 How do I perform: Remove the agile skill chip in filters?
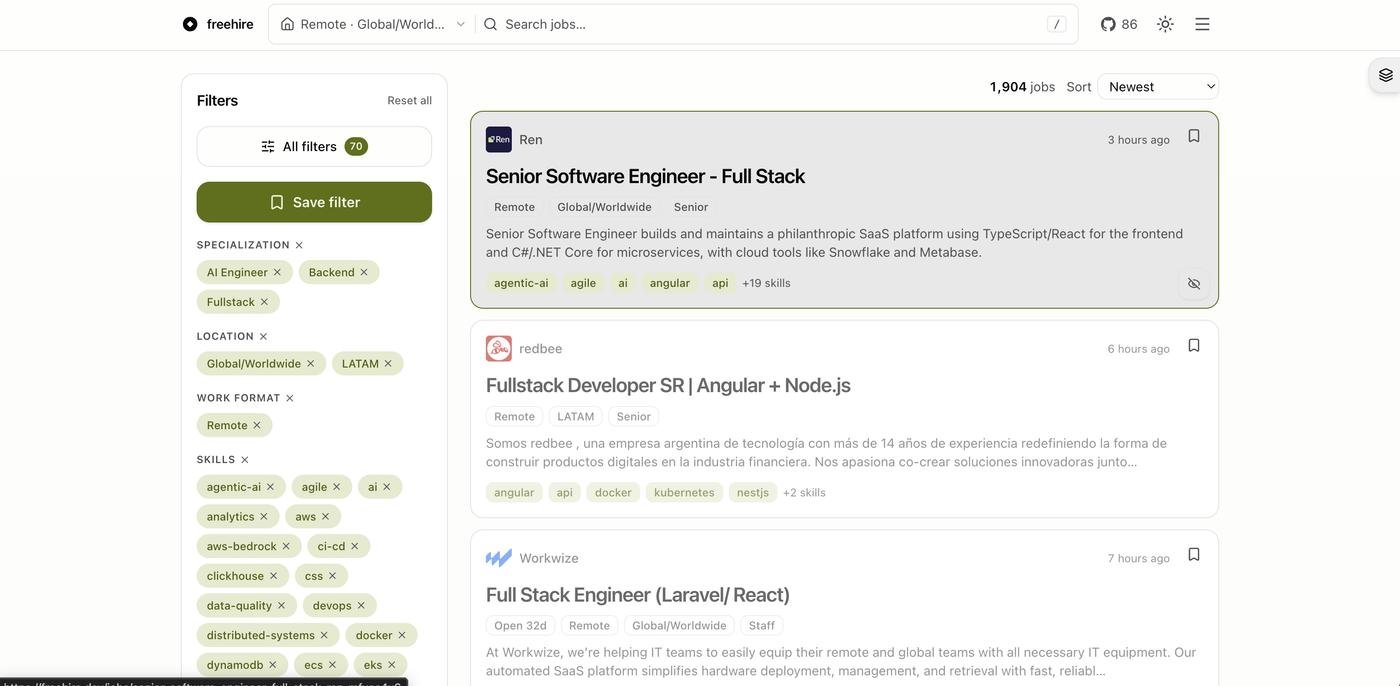click(x=337, y=487)
